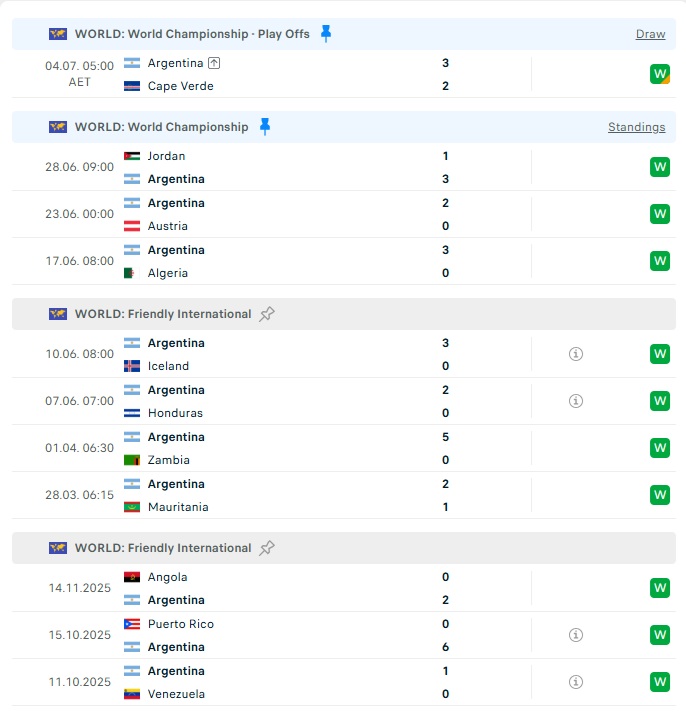
Task: Click the W badge for Jordan match
Action: 660,167
